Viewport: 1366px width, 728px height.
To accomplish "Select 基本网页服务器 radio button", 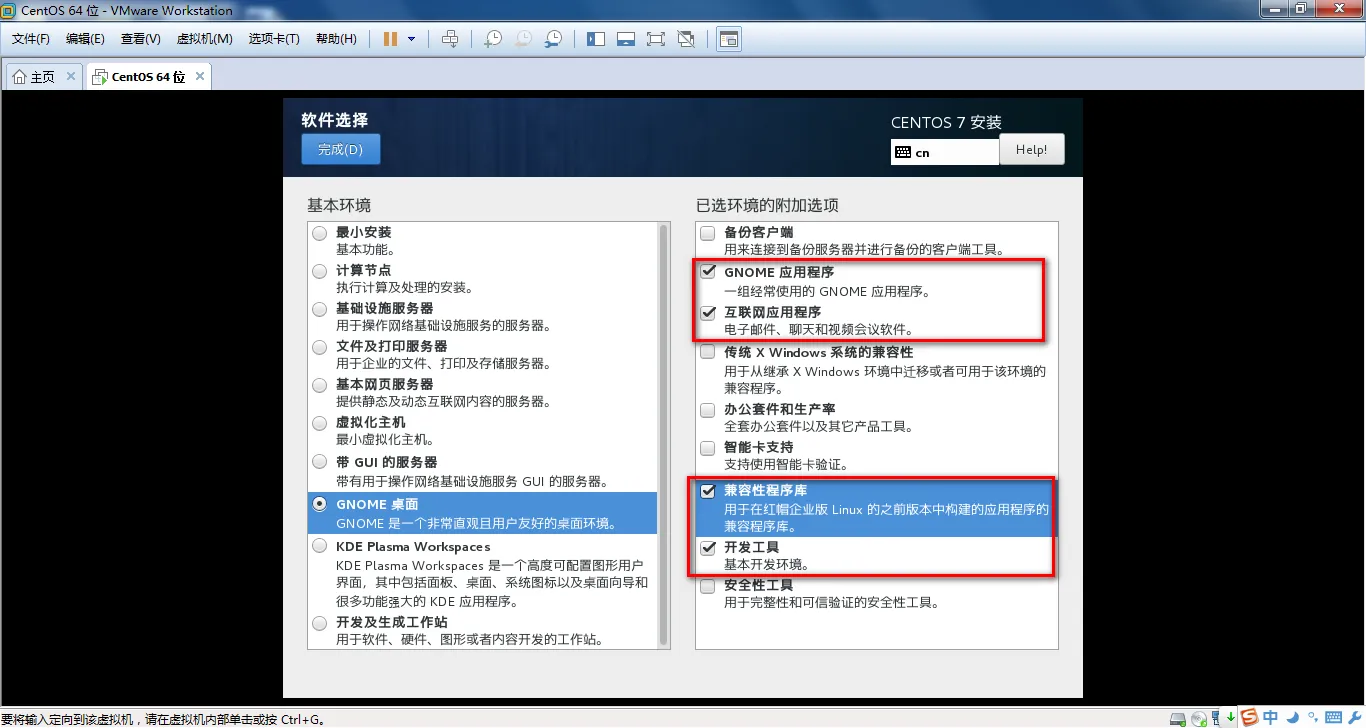I will pyautogui.click(x=319, y=385).
